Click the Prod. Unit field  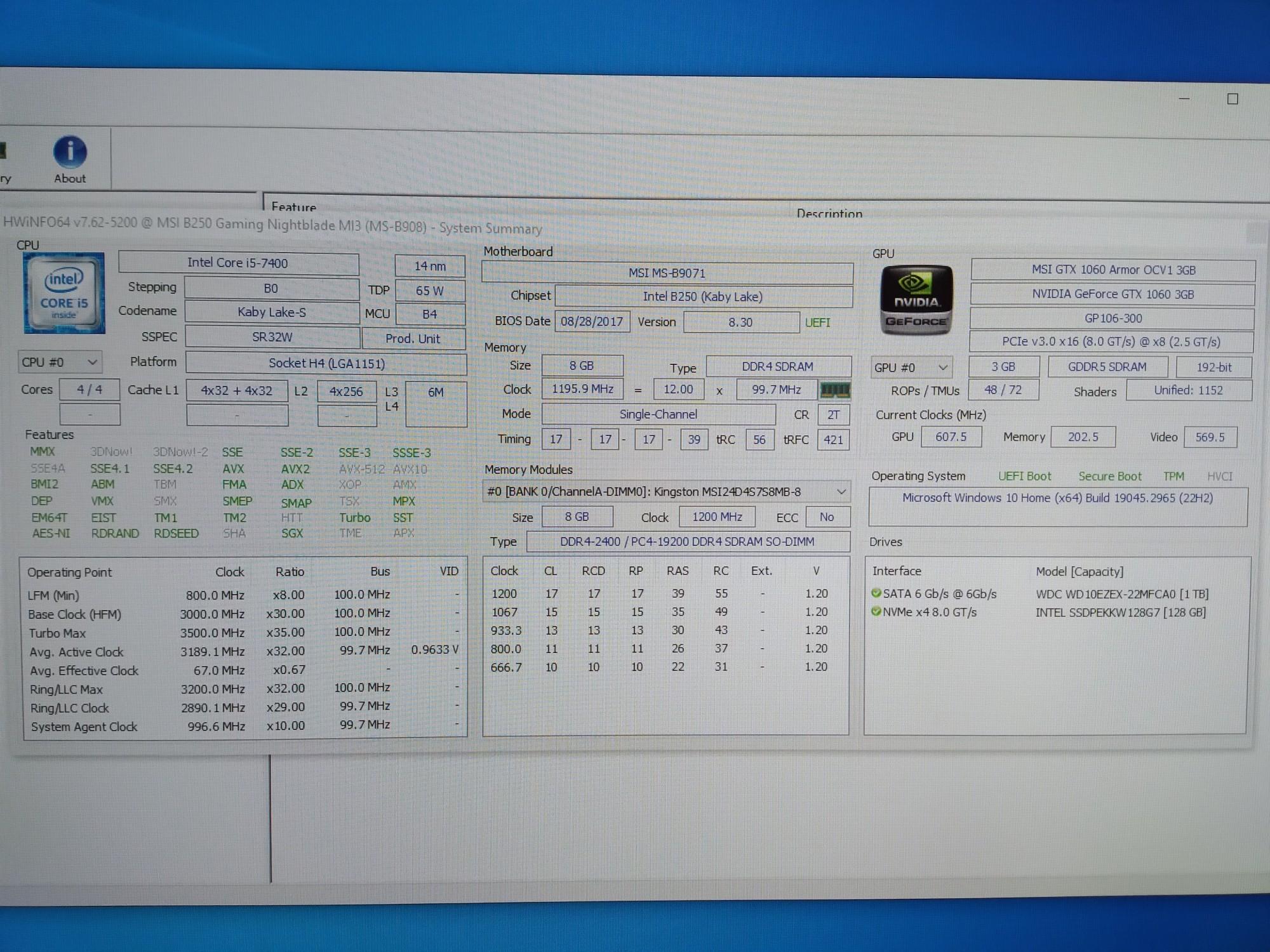[x=413, y=339]
